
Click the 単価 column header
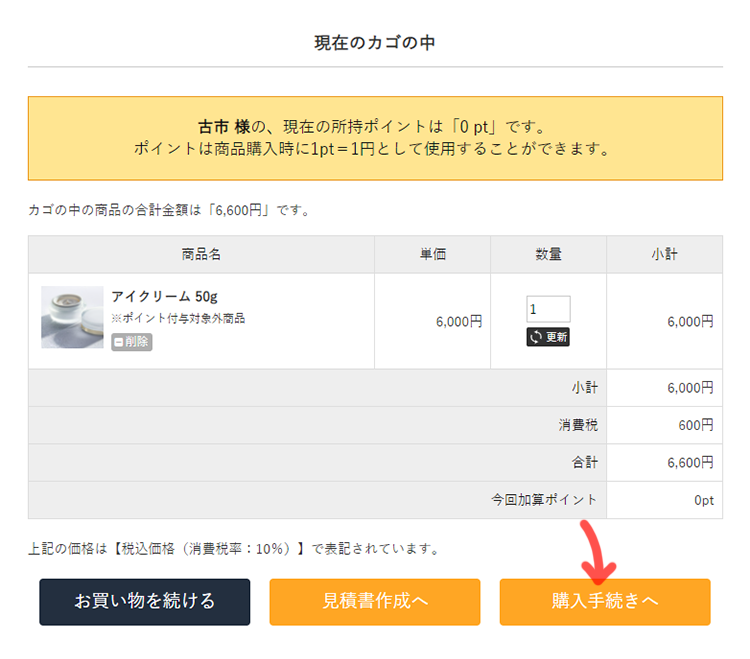[432, 254]
